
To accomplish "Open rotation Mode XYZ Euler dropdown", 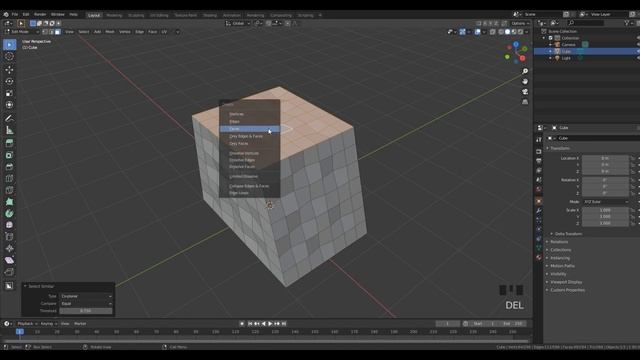I will coord(606,202).
